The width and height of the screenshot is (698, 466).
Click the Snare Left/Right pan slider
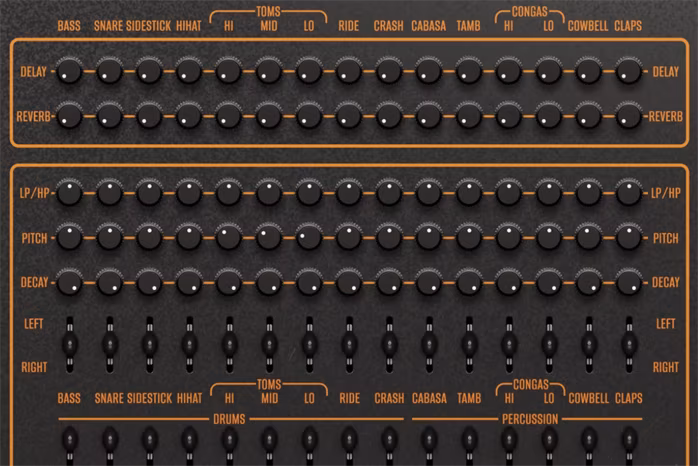(x=109, y=344)
